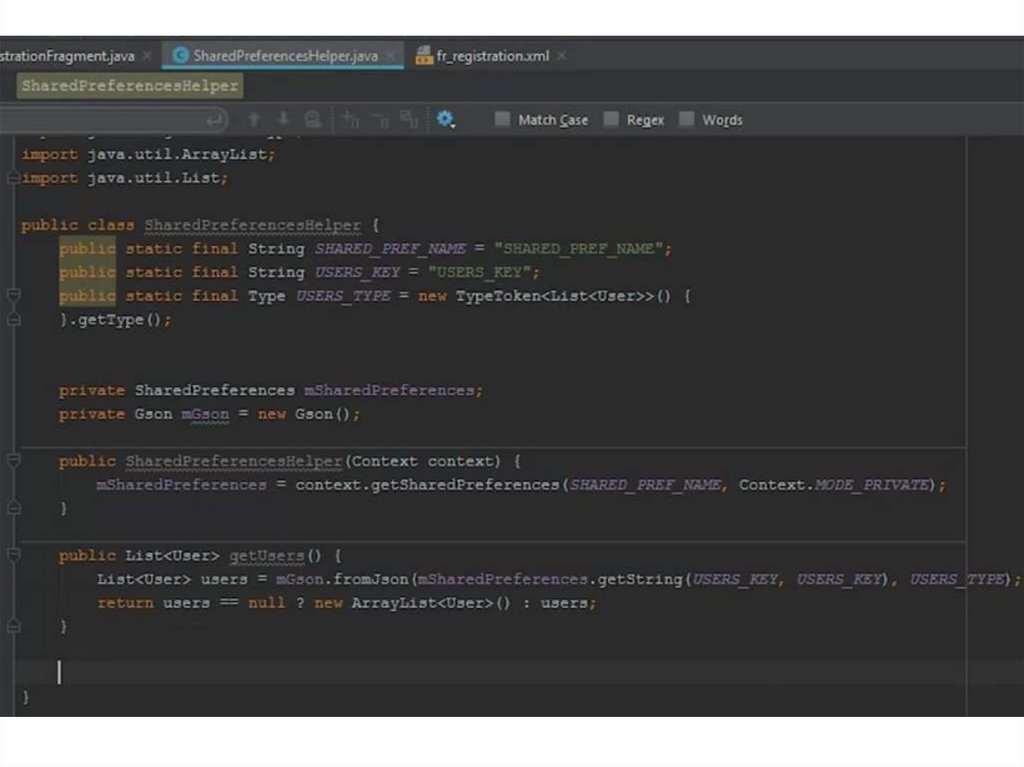
Task: Enable the Words checkbox
Action: (686, 120)
